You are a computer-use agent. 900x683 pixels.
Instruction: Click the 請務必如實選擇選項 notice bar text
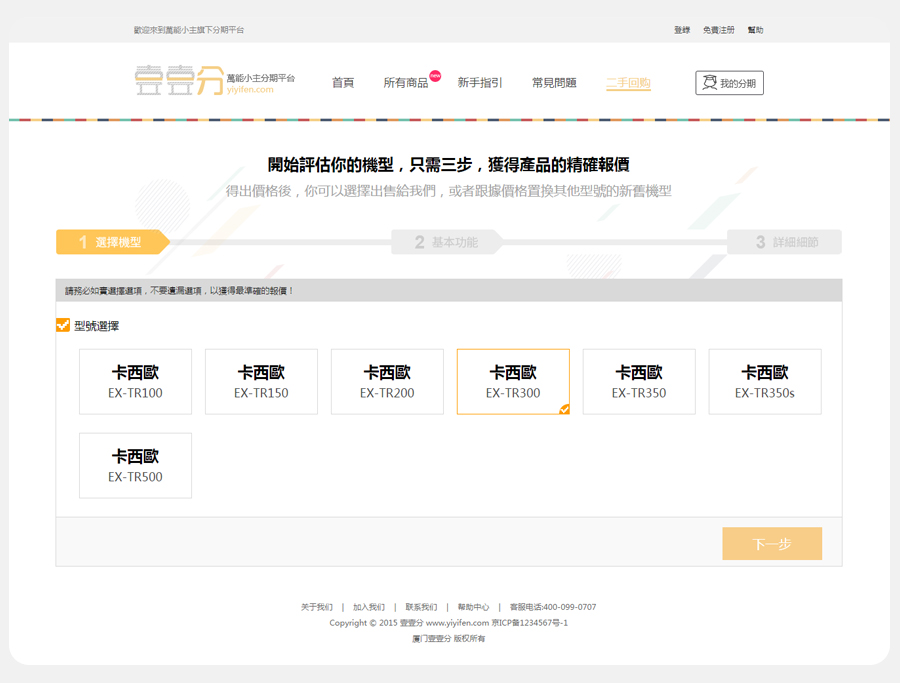coord(179,291)
